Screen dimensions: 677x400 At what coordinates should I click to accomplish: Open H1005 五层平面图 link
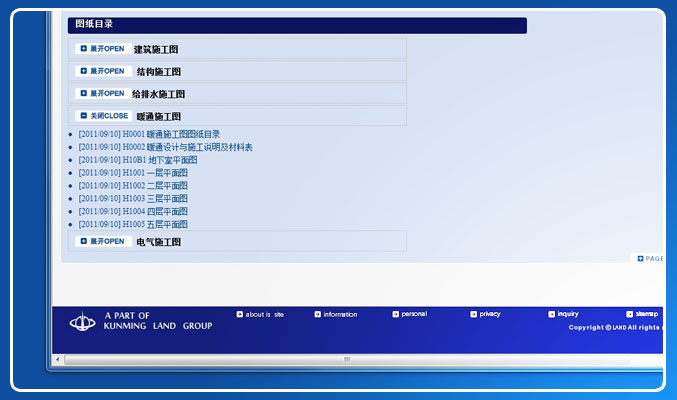[x=133, y=225]
